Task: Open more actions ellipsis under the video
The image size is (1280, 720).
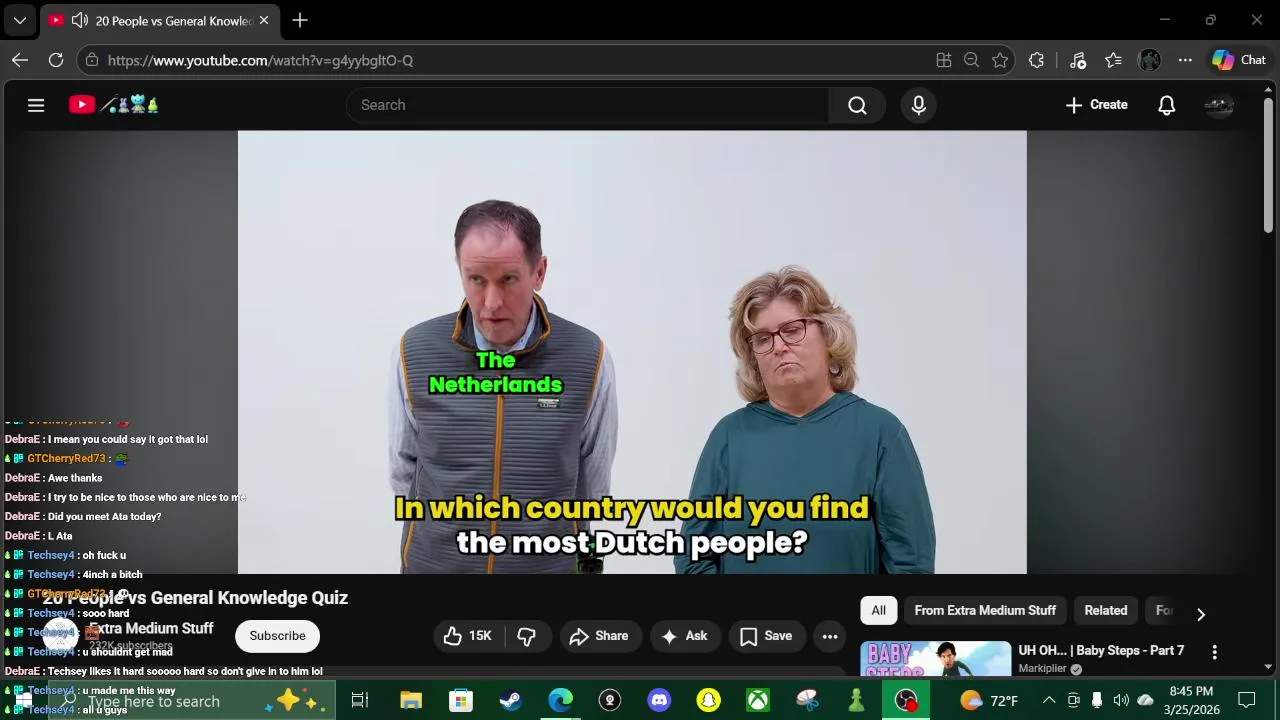Action: click(830, 636)
